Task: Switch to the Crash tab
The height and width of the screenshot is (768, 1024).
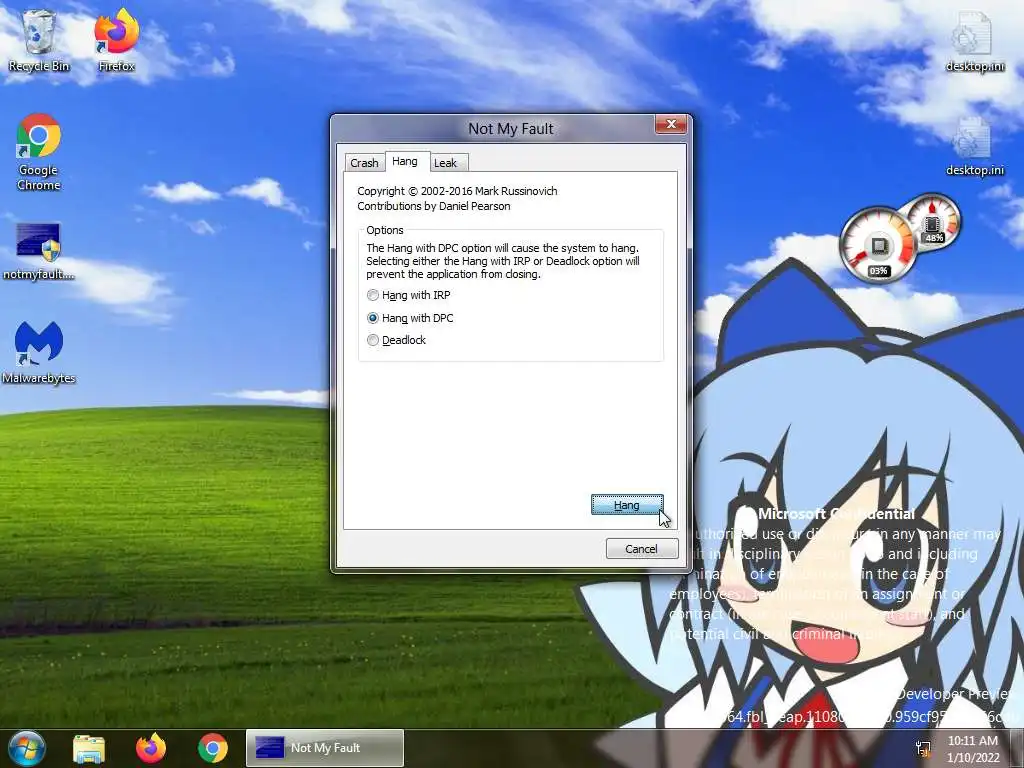Action: [x=364, y=163]
